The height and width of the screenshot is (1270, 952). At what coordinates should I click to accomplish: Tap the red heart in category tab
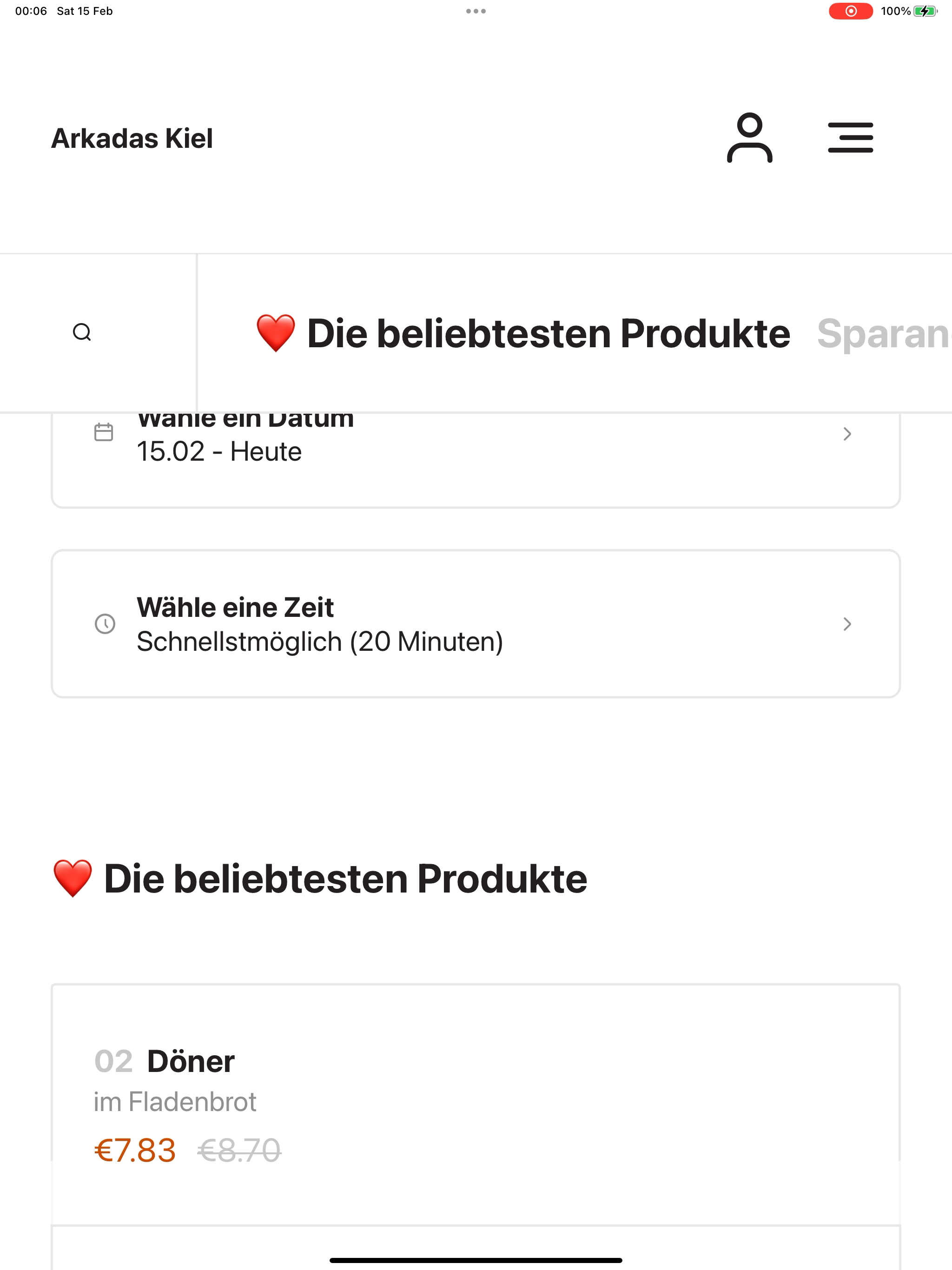coord(276,333)
